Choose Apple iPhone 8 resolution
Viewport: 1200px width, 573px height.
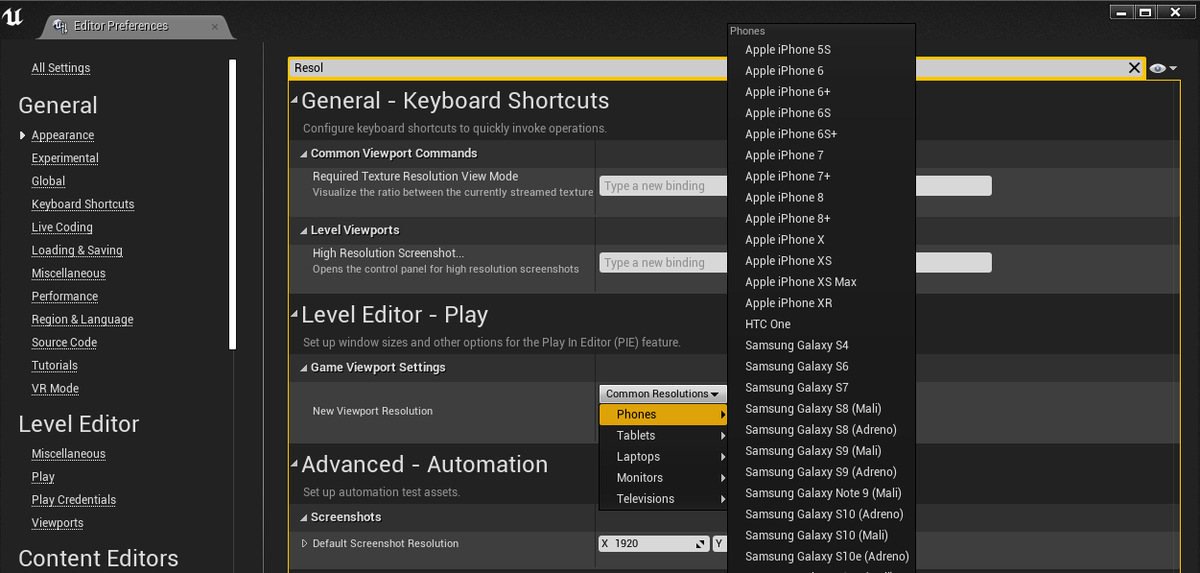tap(821, 198)
